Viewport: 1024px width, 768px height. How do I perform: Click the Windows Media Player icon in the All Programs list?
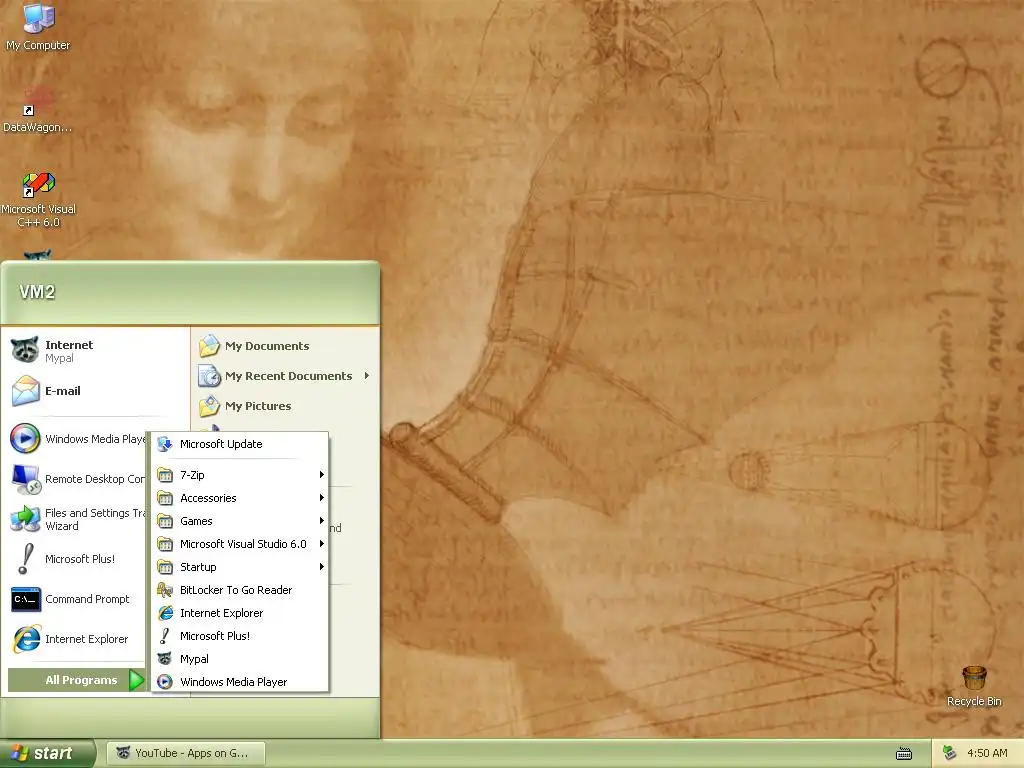click(165, 682)
